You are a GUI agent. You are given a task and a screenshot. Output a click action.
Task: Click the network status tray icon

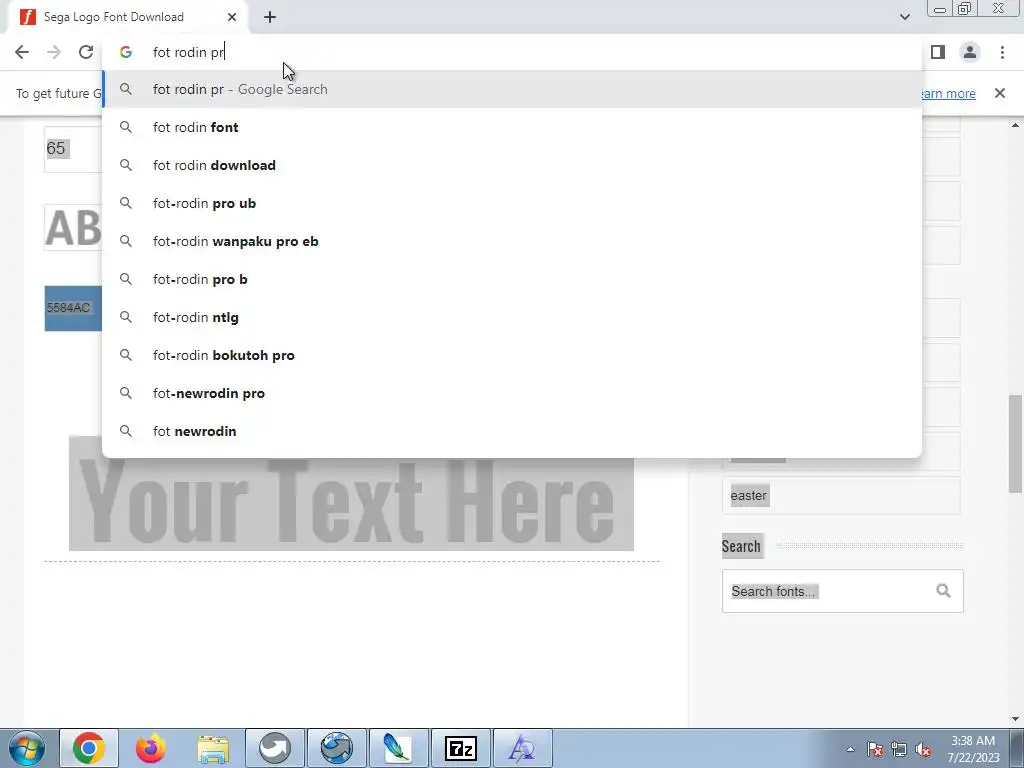(x=899, y=750)
